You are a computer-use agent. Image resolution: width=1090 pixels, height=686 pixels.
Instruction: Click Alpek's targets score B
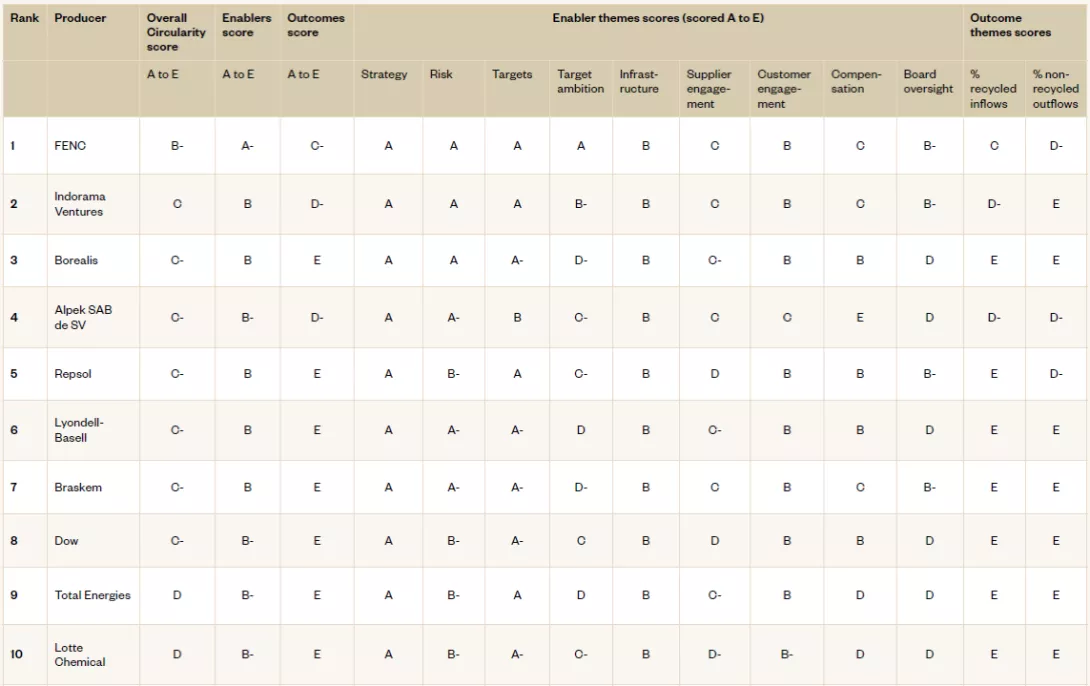coord(517,318)
